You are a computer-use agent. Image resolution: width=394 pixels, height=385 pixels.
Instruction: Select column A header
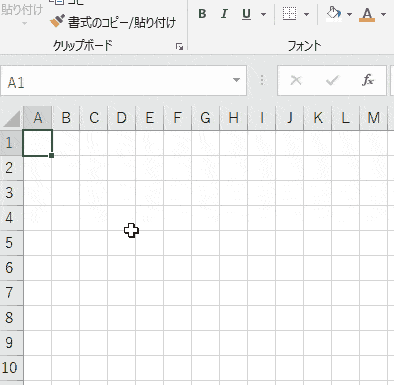[38, 118]
